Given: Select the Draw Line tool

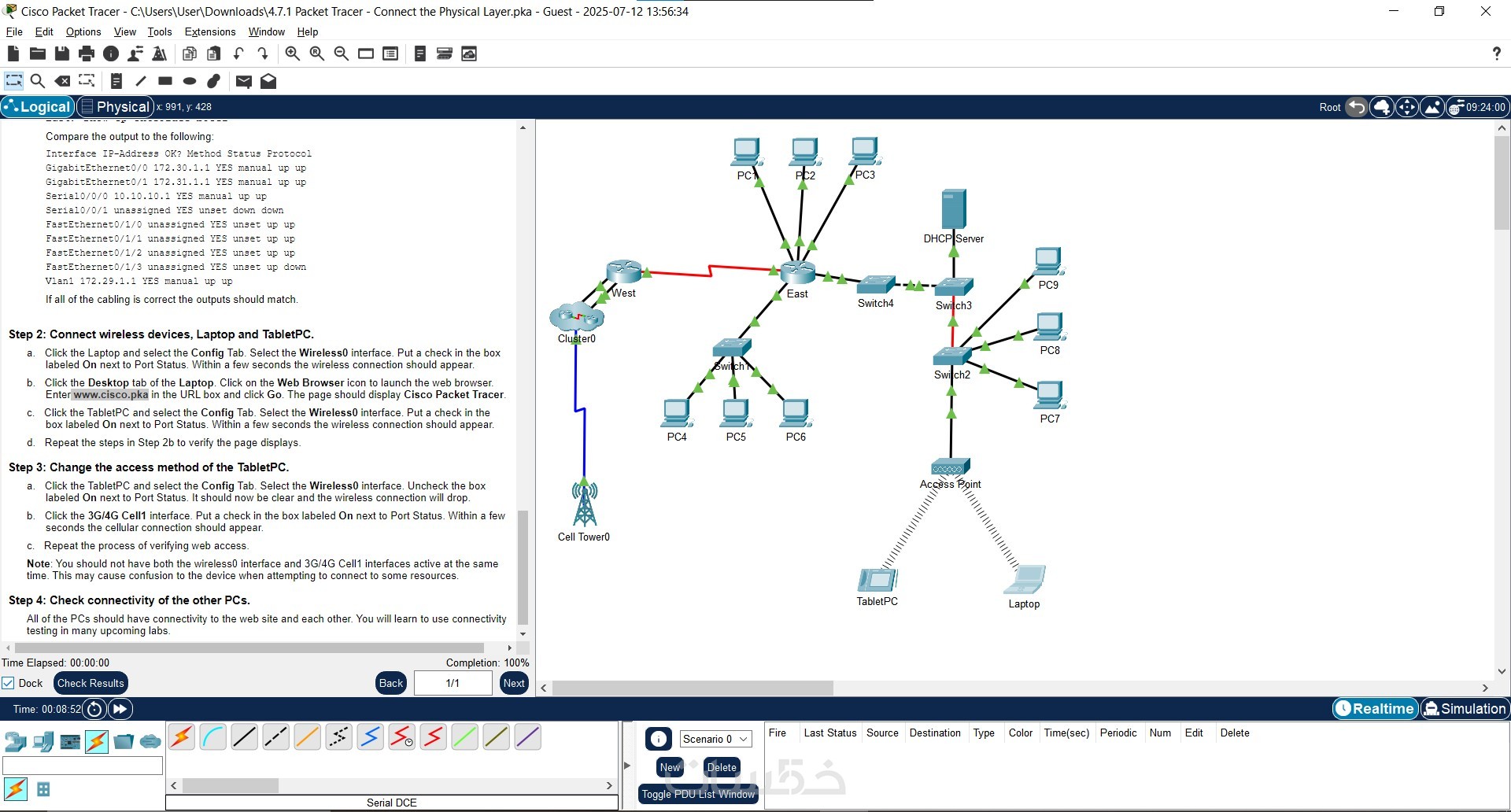Looking at the screenshot, I should click(x=141, y=81).
